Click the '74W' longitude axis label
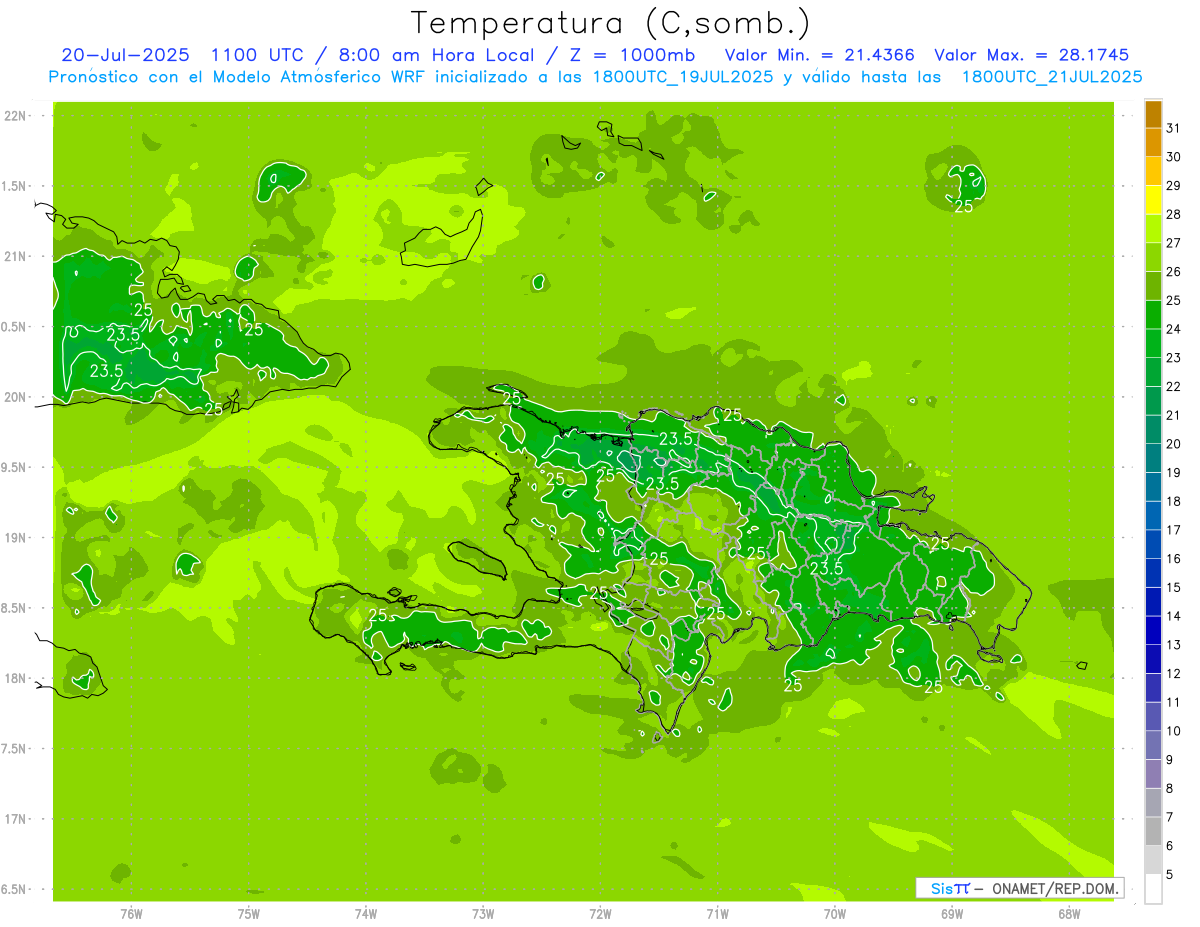 click(x=365, y=914)
